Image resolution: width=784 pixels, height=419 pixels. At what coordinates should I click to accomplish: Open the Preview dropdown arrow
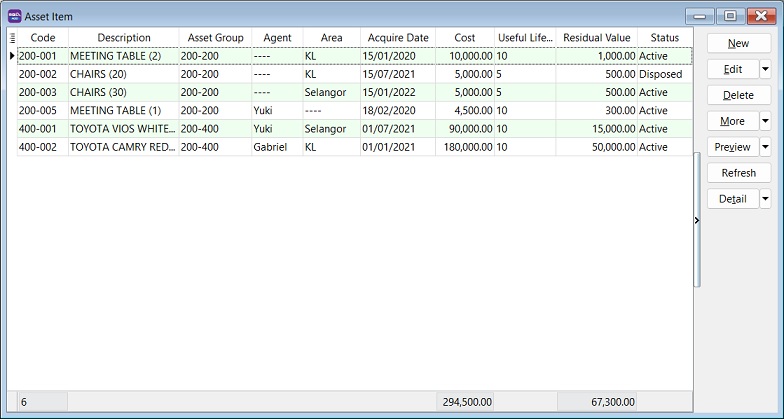[765, 147]
